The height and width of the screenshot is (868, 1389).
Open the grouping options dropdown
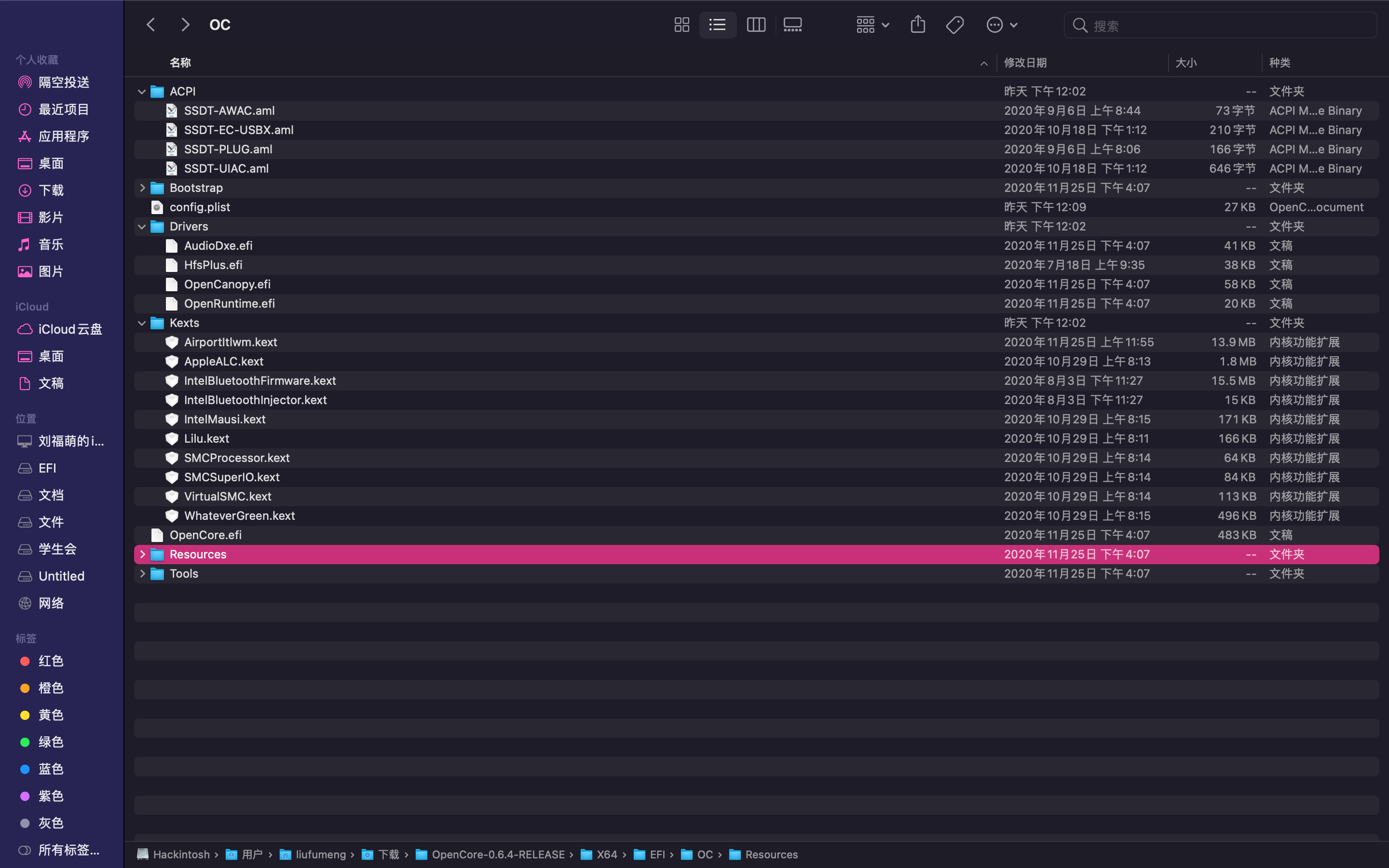[x=872, y=25]
